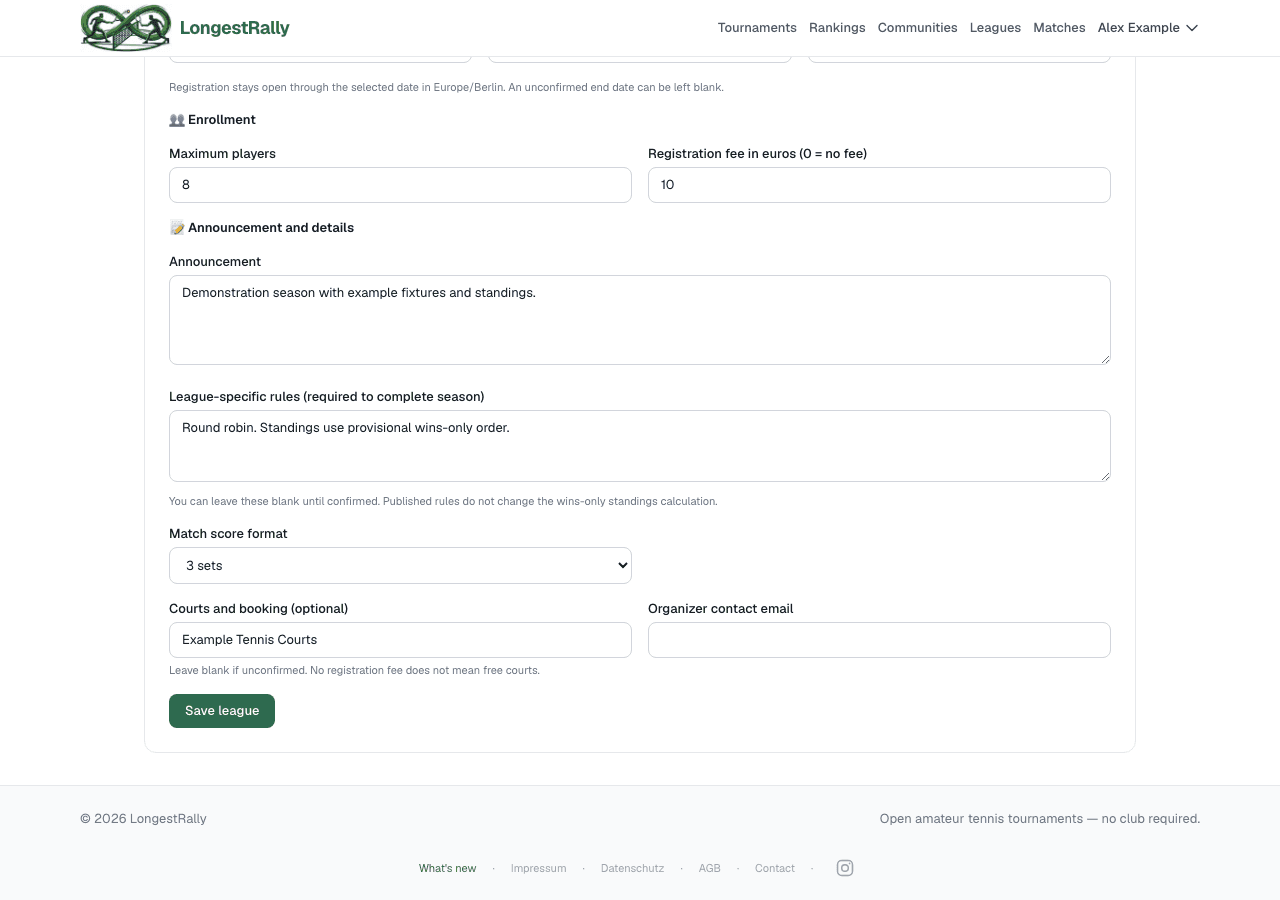Open the Rankings nav item
The image size is (1280, 900).
click(837, 28)
